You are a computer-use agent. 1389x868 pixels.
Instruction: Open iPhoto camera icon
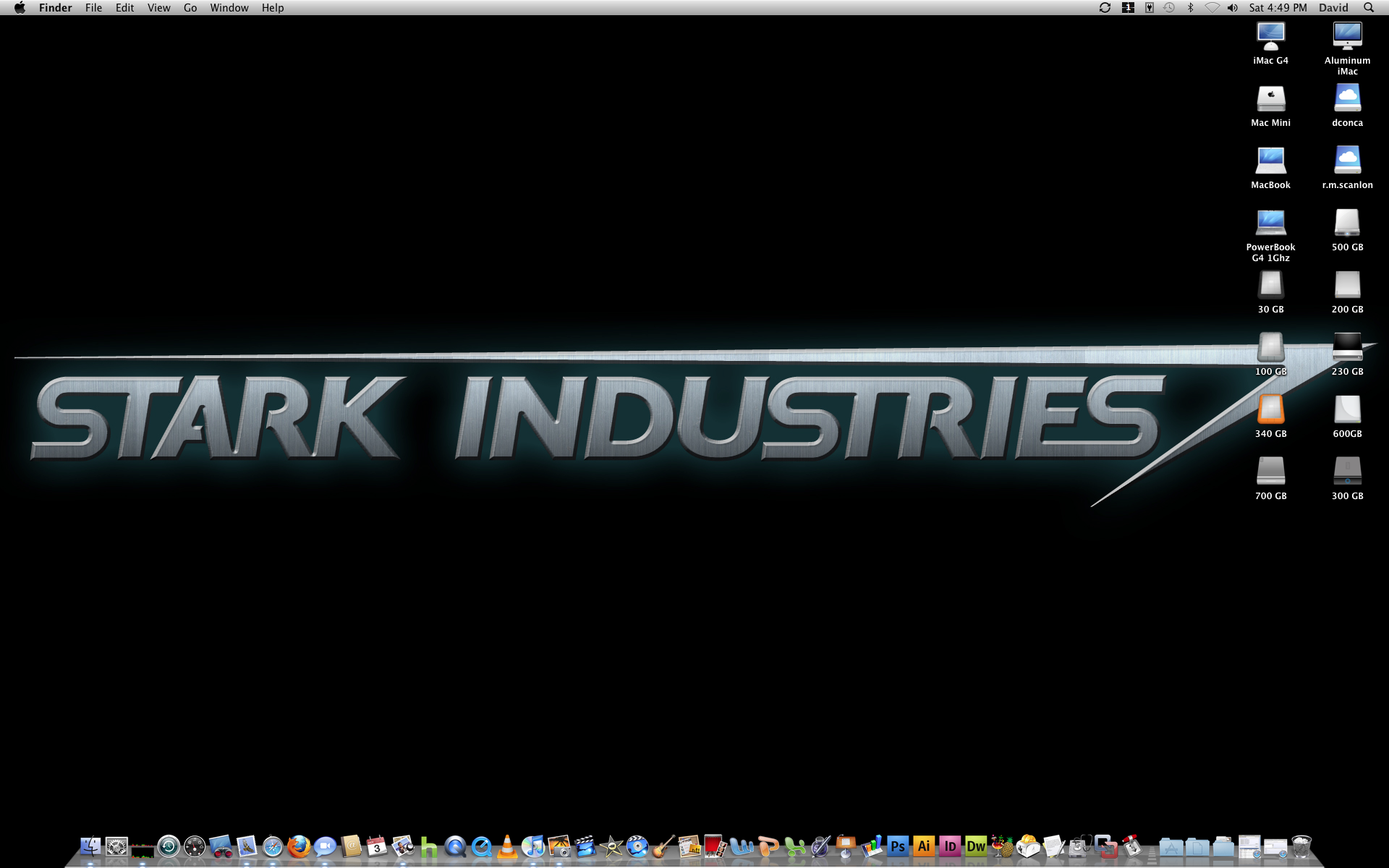(x=559, y=846)
